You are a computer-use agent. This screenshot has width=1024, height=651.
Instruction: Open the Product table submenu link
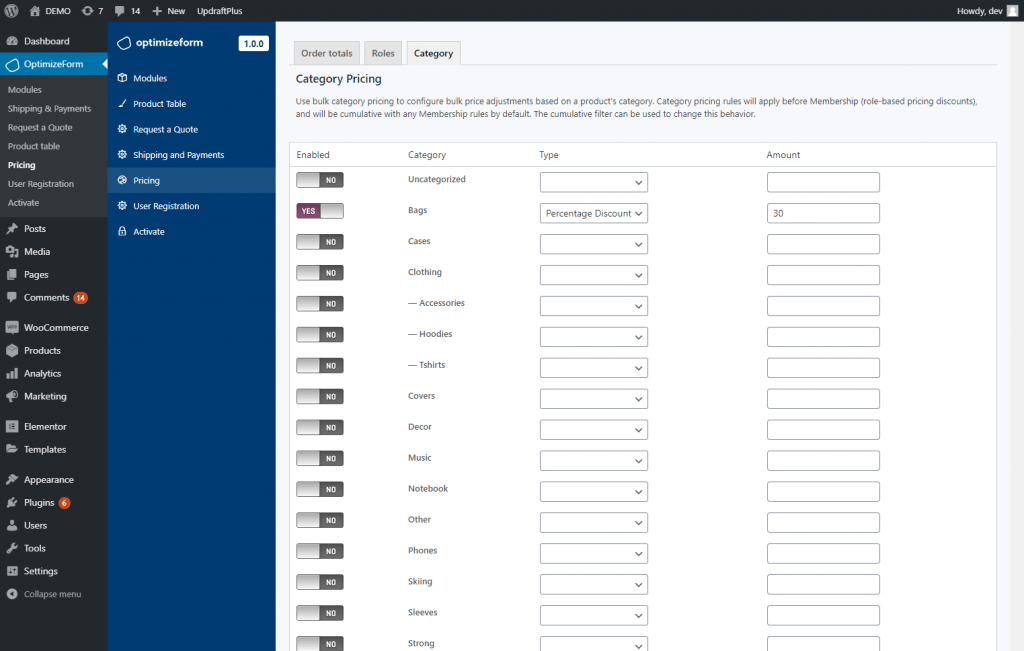[x=34, y=146]
